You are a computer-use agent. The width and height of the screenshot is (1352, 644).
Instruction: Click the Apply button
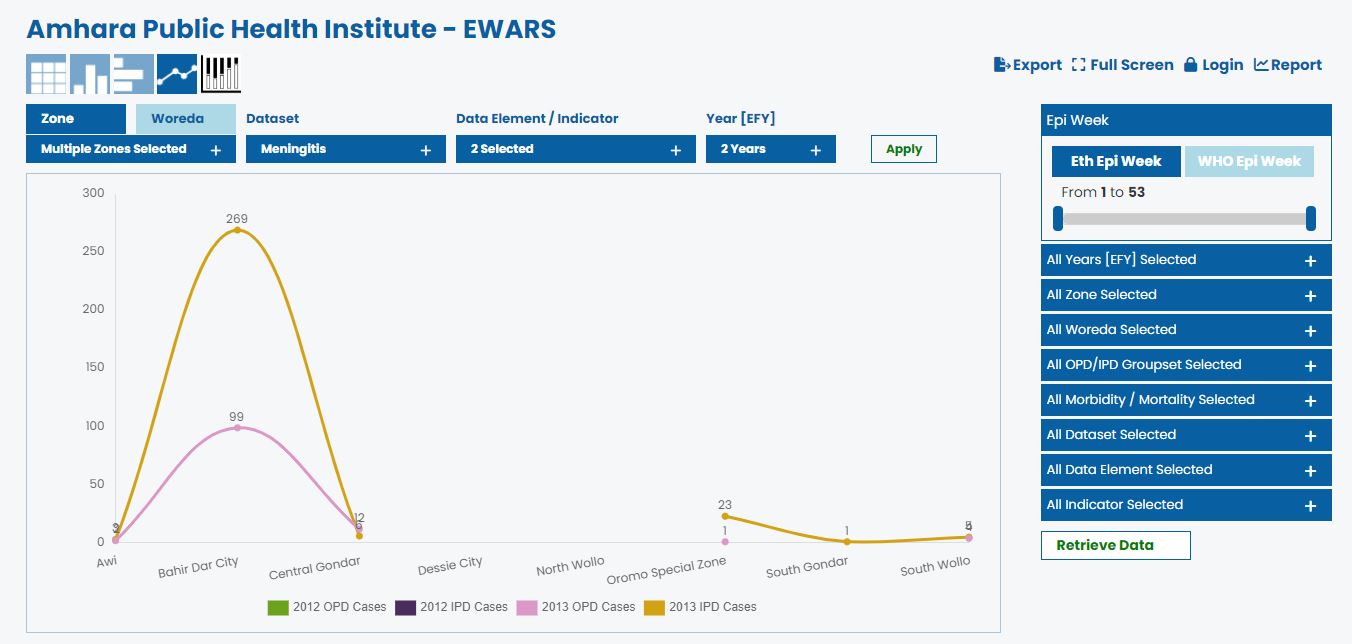(x=903, y=149)
